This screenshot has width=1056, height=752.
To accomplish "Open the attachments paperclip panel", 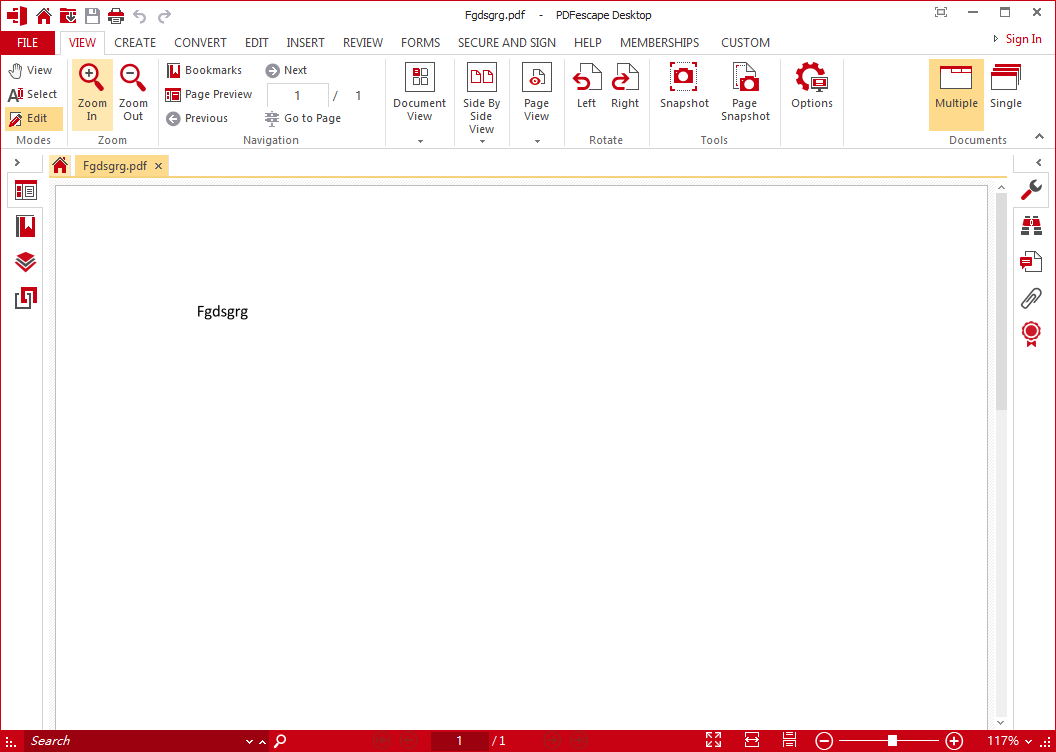I will [x=1031, y=297].
